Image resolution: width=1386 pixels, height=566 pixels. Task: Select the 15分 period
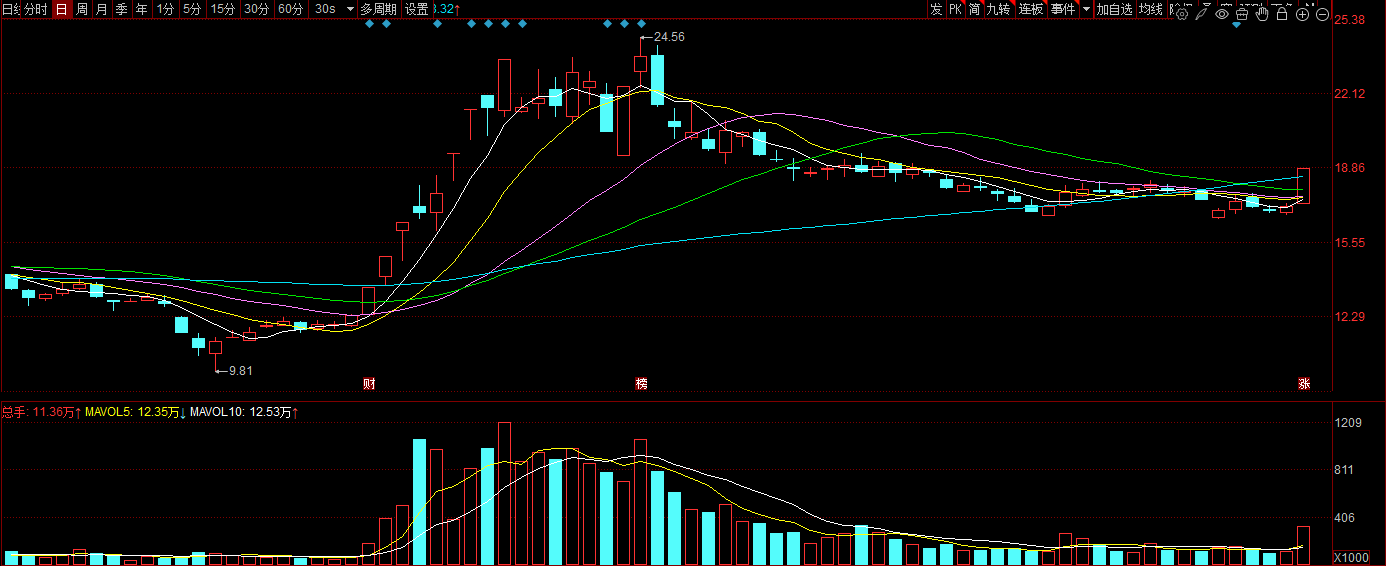pos(223,9)
